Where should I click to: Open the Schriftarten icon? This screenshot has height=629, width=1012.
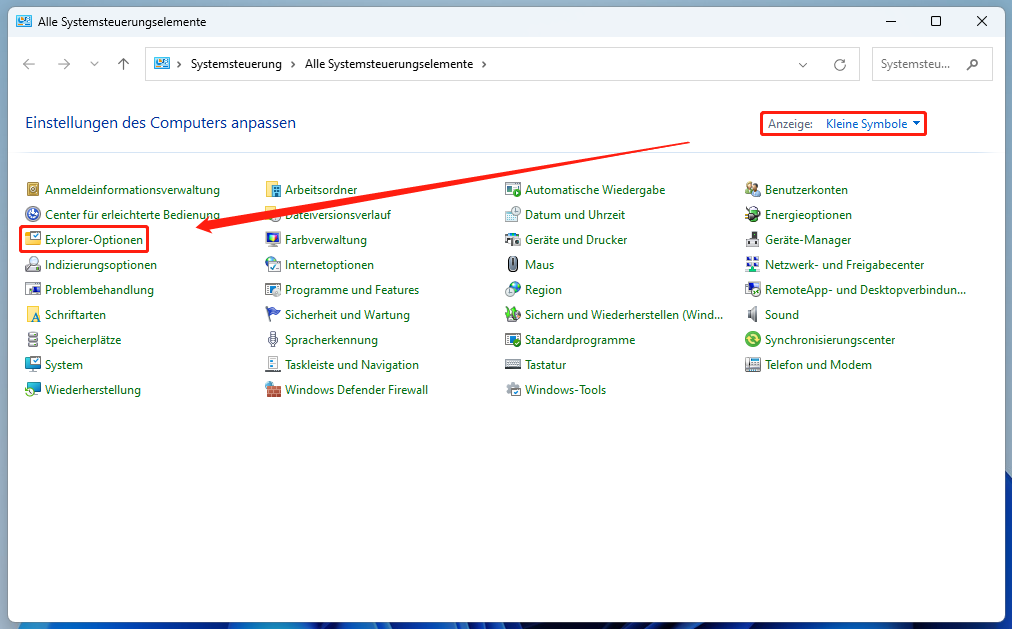[33, 315]
